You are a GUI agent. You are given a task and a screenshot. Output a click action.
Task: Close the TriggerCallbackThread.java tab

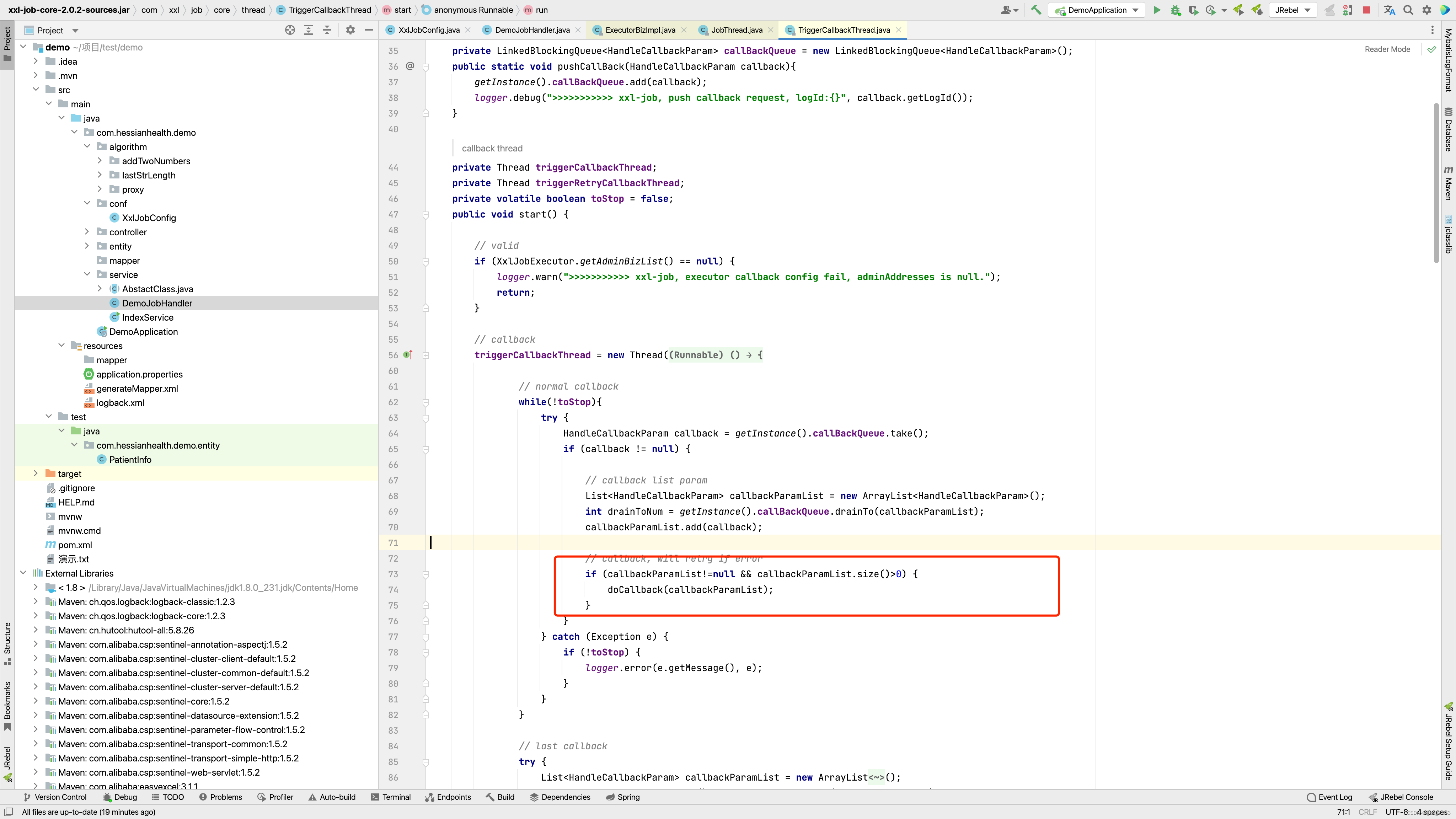point(898,30)
